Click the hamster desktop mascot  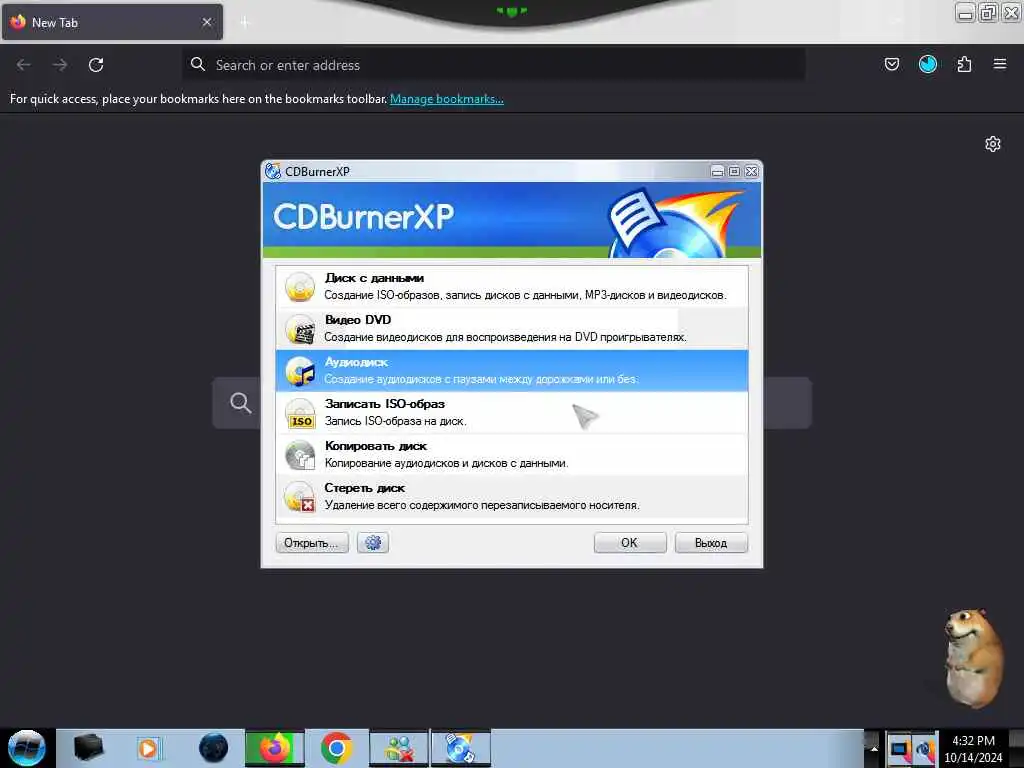(973, 658)
